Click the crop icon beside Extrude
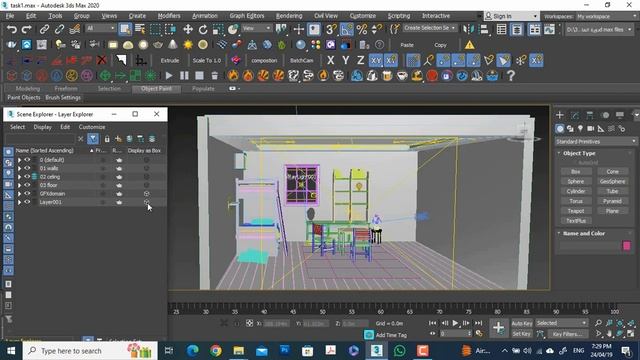The image size is (640, 360). [141, 60]
